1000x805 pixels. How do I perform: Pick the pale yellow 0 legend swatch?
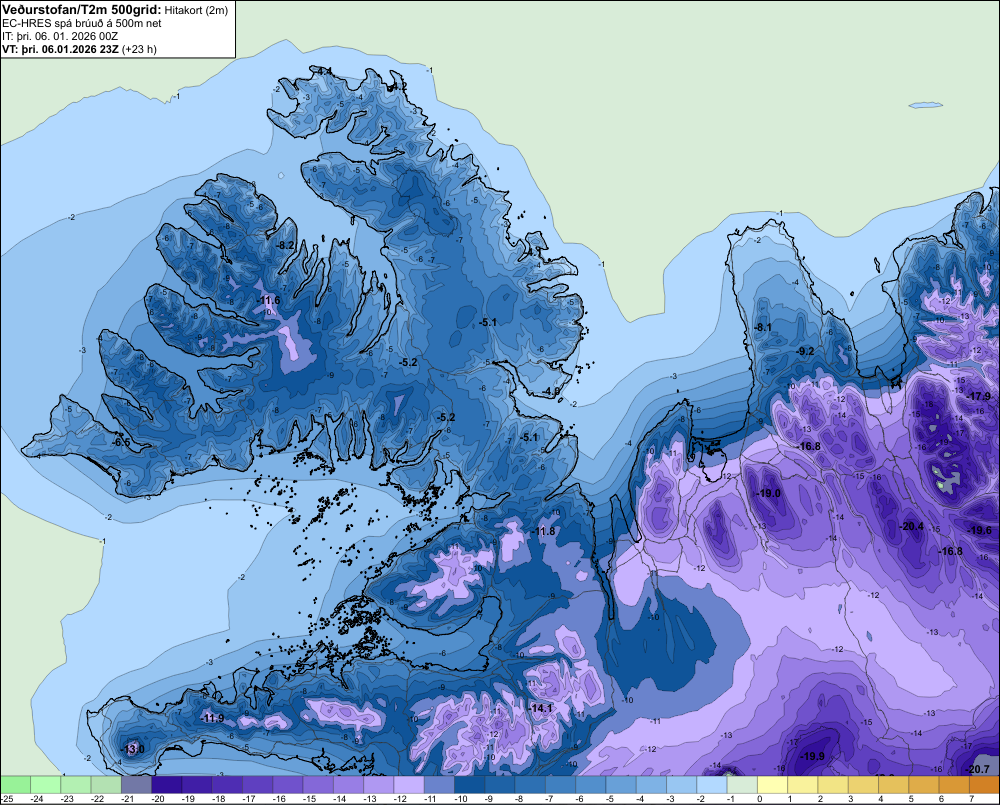coord(772,784)
